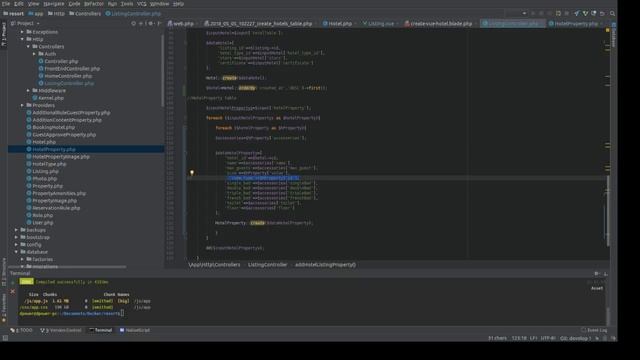Image resolution: width=640 pixels, height=360 pixels.
Task: Open the VCS menu
Action: (142, 4)
